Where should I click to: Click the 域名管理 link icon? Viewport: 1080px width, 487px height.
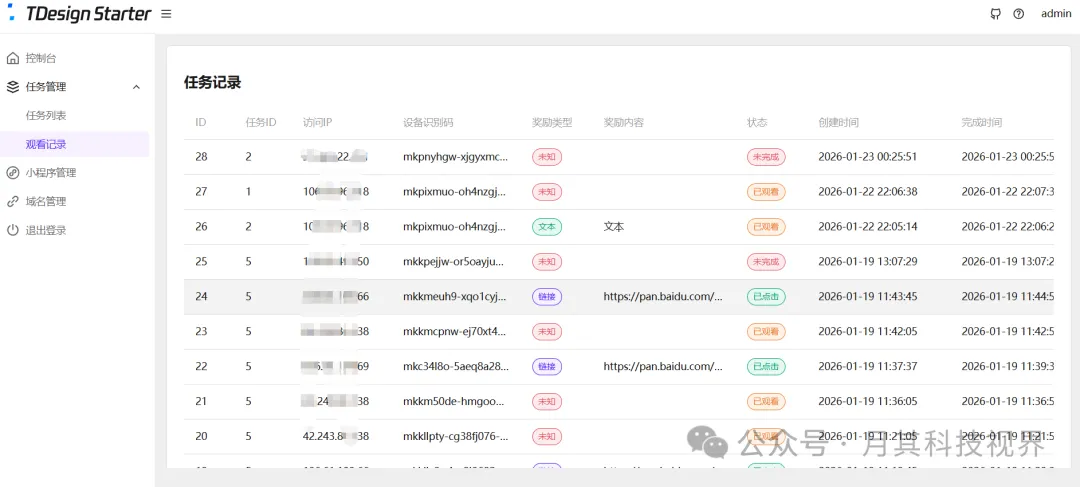12,202
